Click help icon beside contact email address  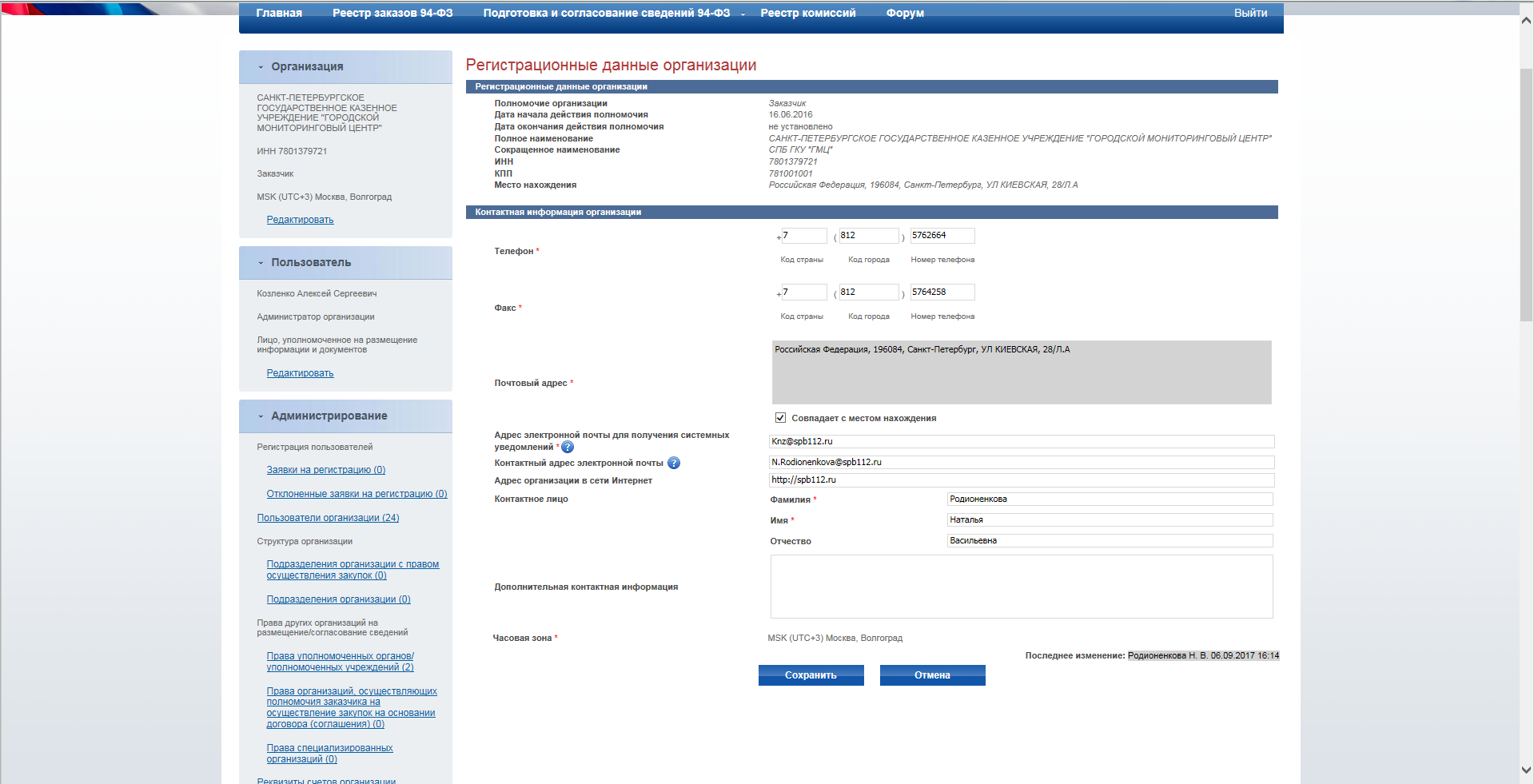674,463
